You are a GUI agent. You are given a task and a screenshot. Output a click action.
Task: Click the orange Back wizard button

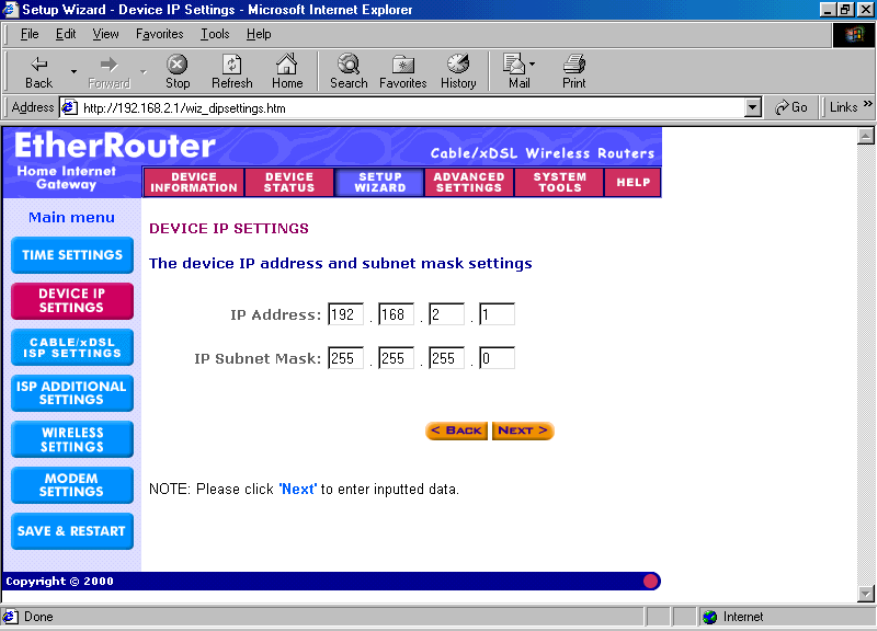(456, 431)
